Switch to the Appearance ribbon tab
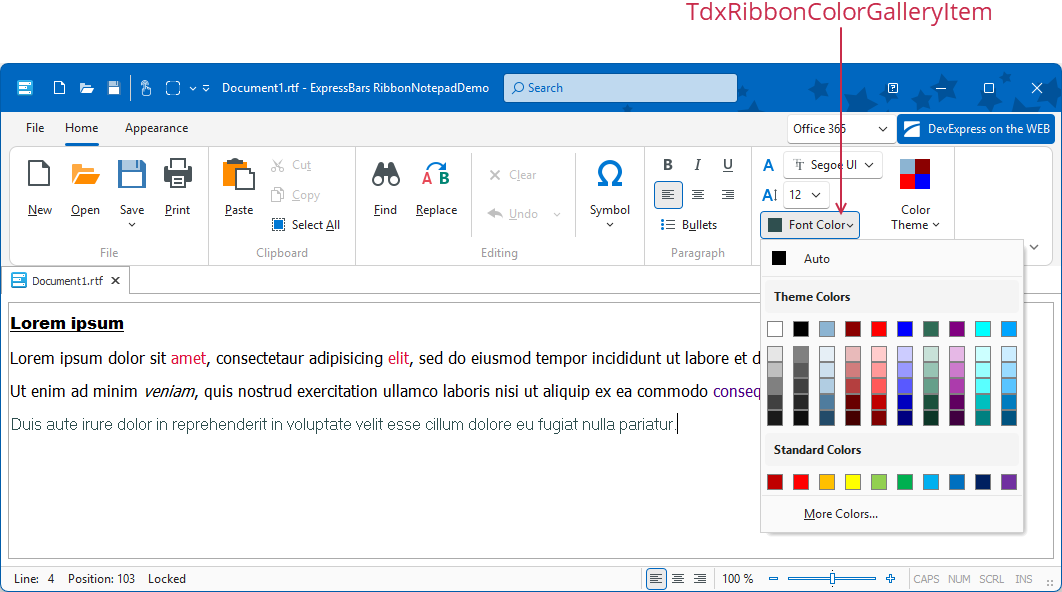 (156, 128)
